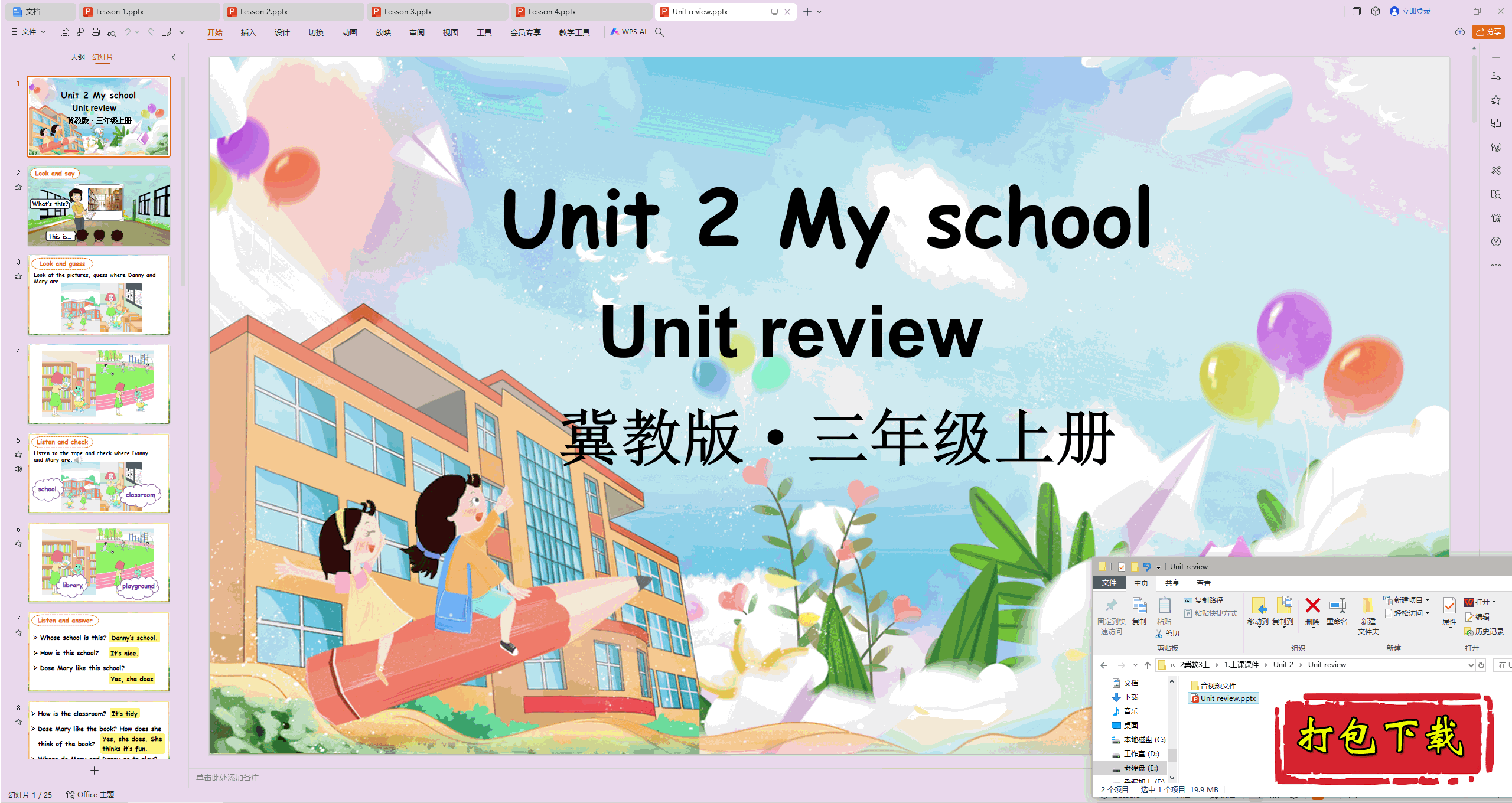Click the three-dots more icon in sidebar
Image resolution: width=1512 pixels, height=803 pixels.
pyautogui.click(x=1496, y=265)
